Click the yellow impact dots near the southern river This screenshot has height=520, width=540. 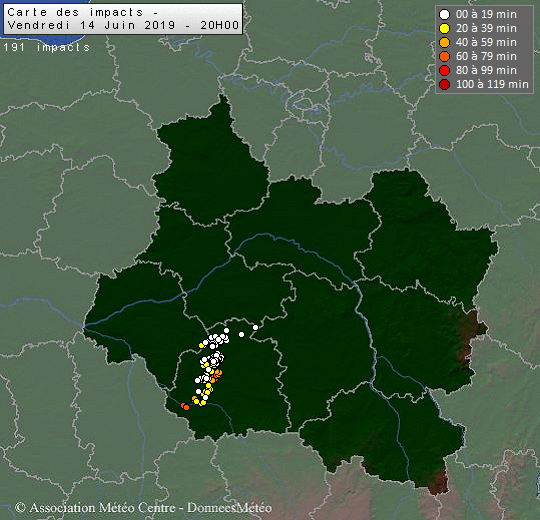coord(199,401)
